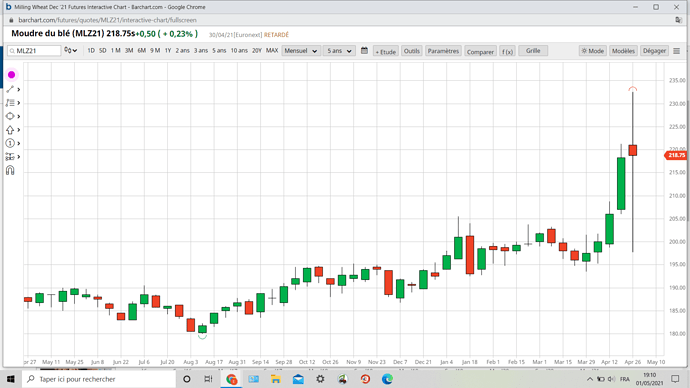Viewport: 690px width, 388px height.
Task: Expand the line tool options arrow
Action: point(18,89)
